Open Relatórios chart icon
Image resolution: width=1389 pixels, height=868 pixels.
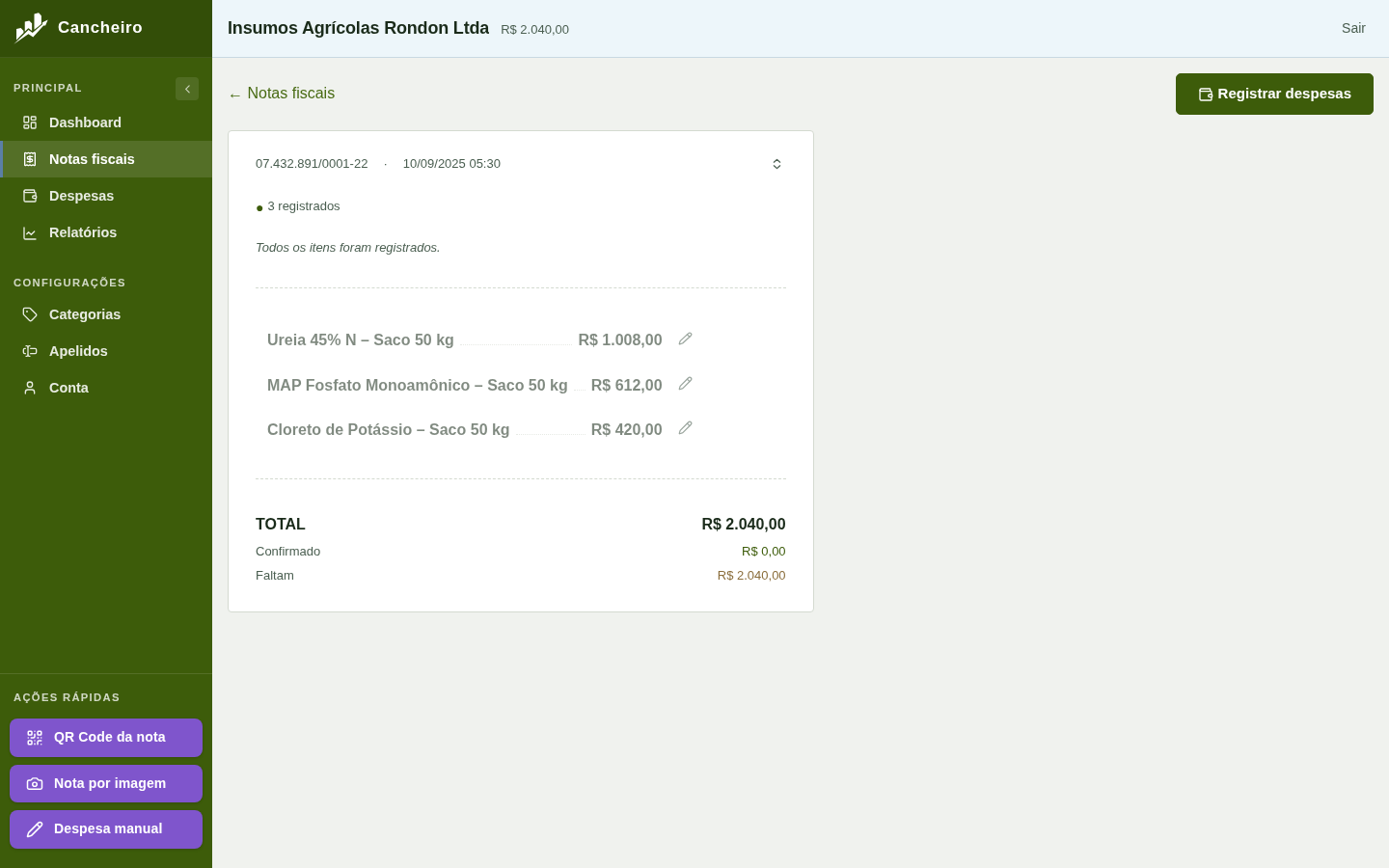click(30, 232)
